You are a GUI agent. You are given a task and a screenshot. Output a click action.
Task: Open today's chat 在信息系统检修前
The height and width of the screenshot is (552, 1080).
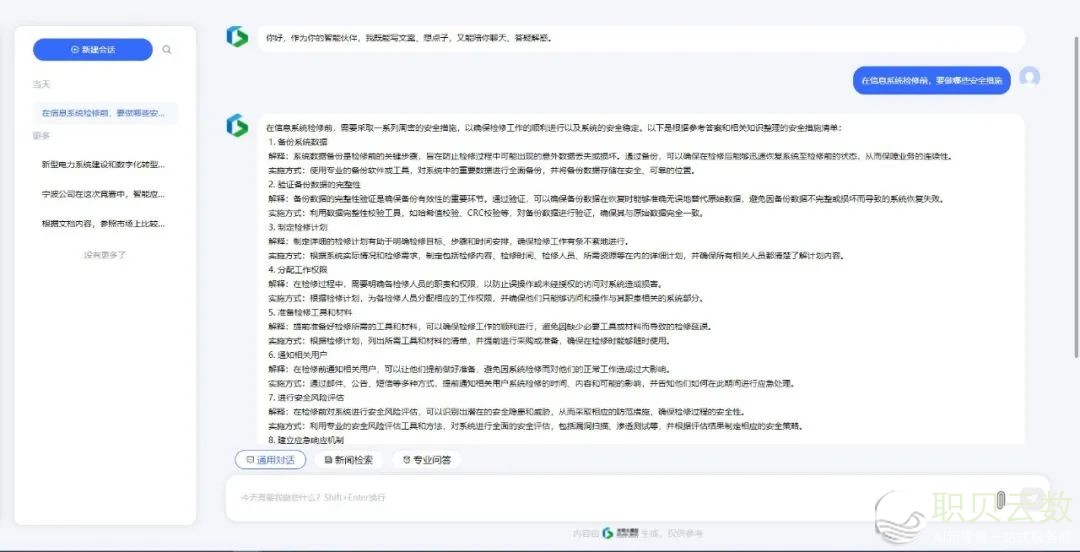tap(103, 113)
